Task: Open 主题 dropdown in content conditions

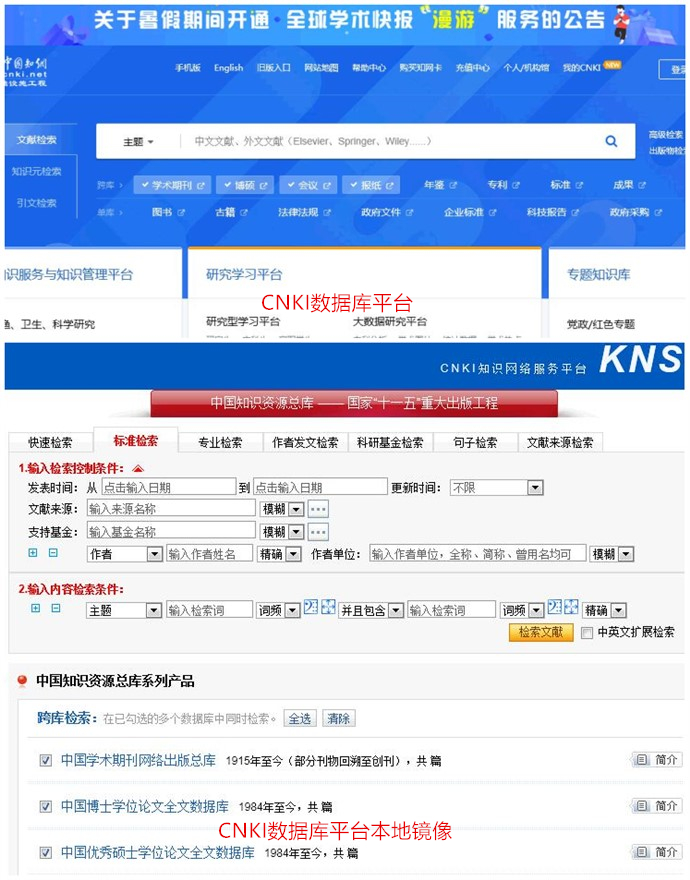Action: click(124, 610)
